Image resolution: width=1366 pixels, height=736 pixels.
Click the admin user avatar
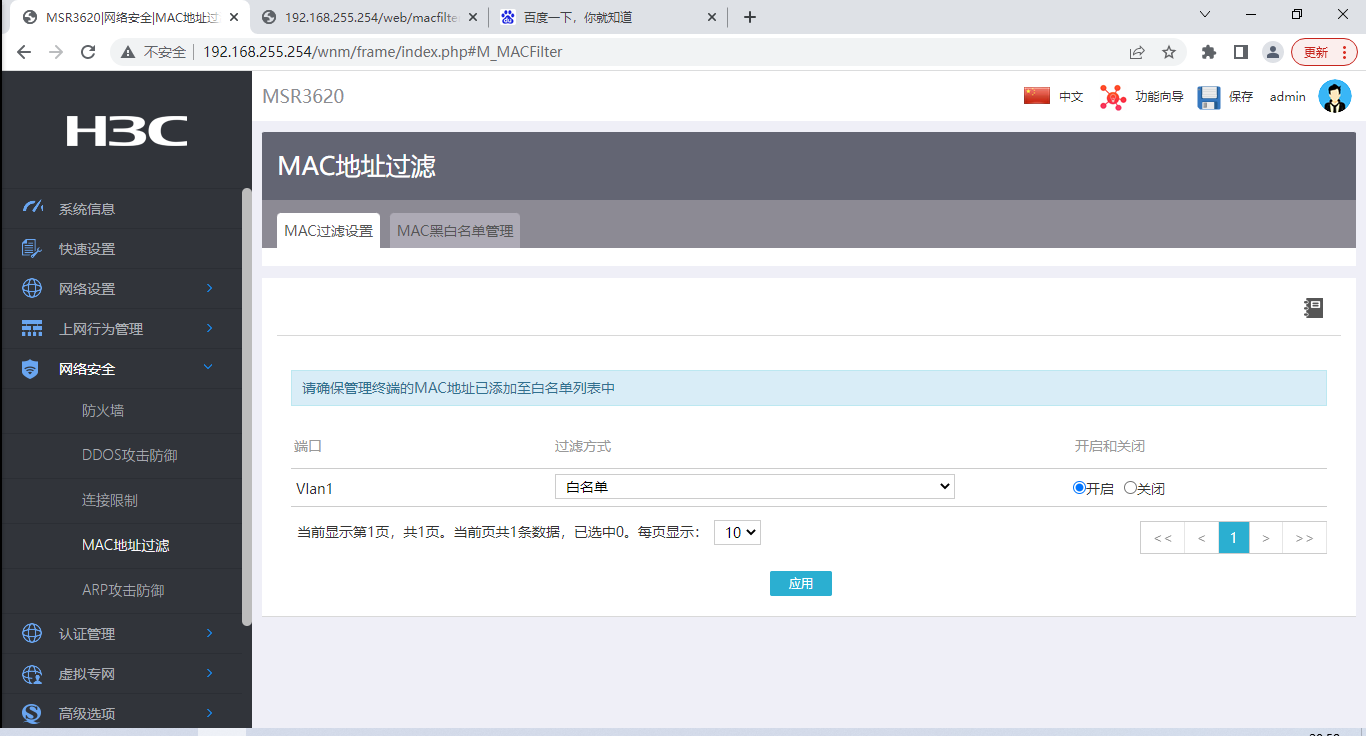pos(1335,96)
